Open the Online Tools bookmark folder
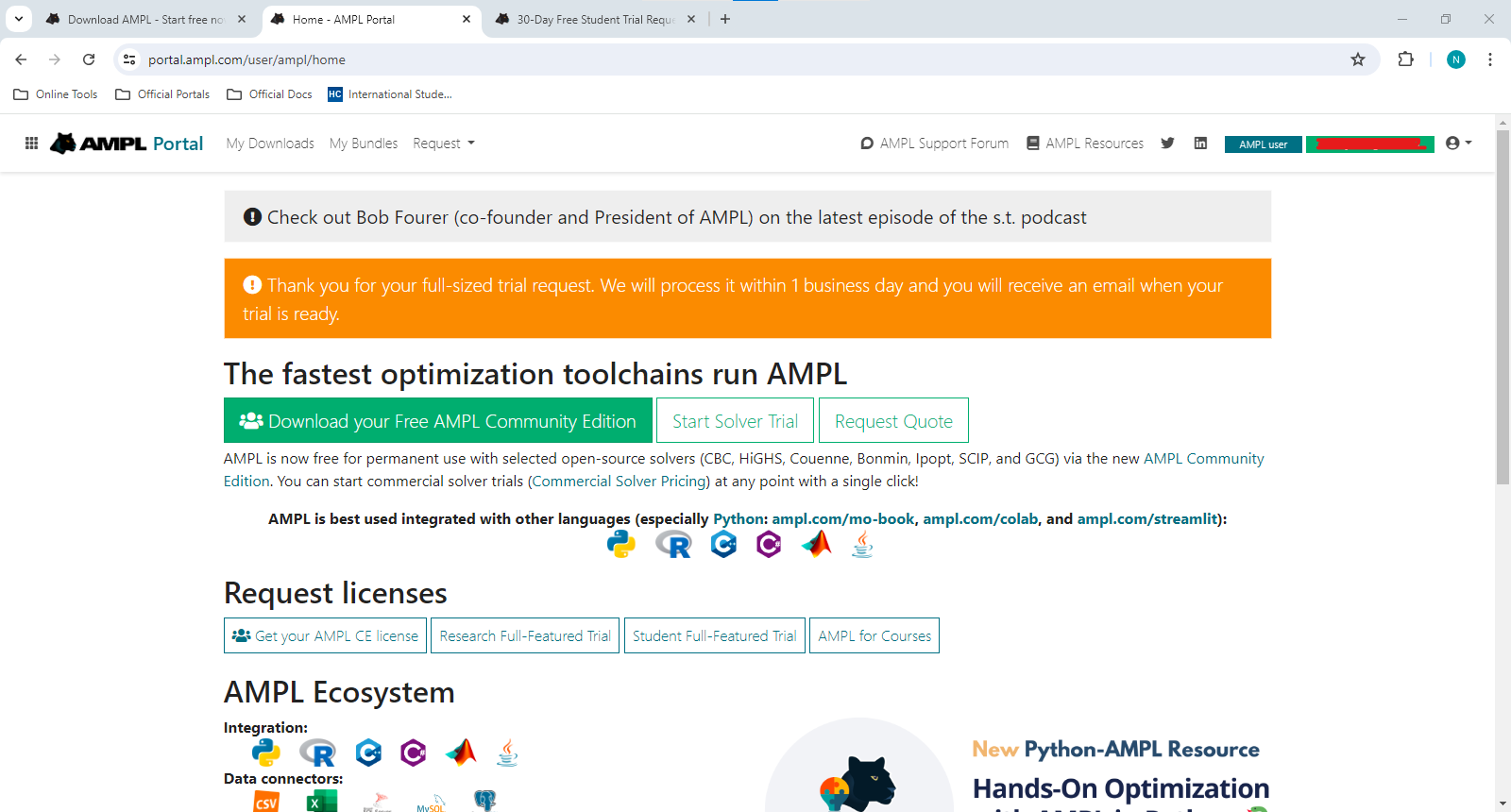Image resolution: width=1511 pixels, height=812 pixels. [x=56, y=94]
